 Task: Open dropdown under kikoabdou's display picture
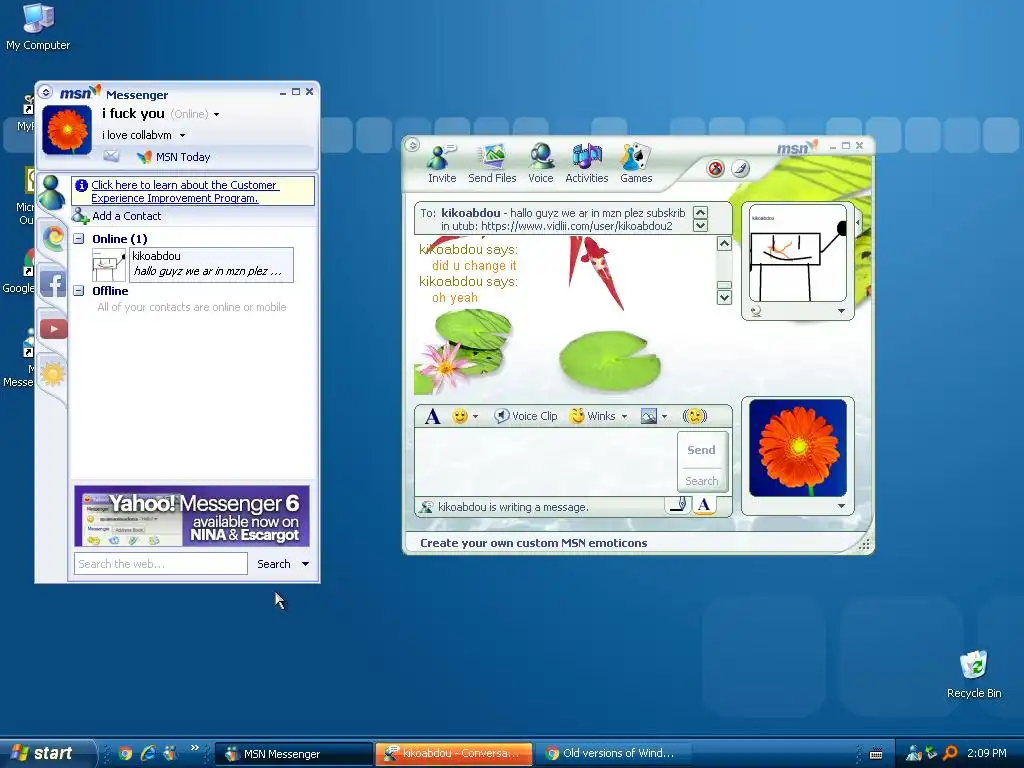(x=841, y=312)
